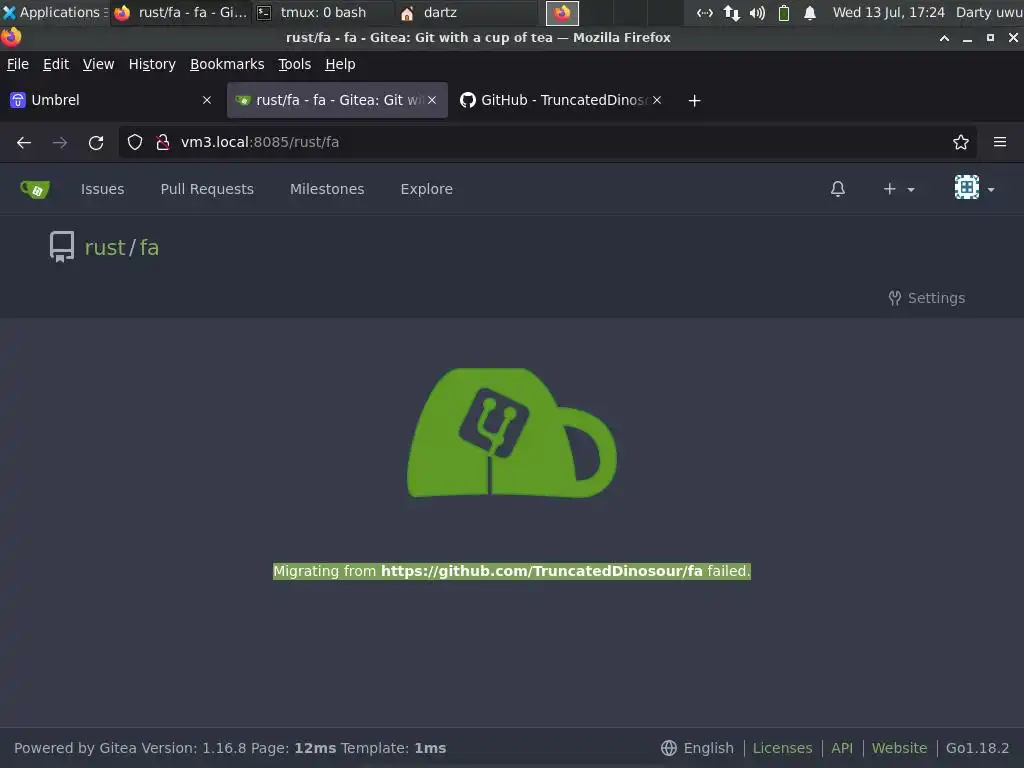Go to the Issues page
This screenshot has width=1024, height=768.
point(103,189)
